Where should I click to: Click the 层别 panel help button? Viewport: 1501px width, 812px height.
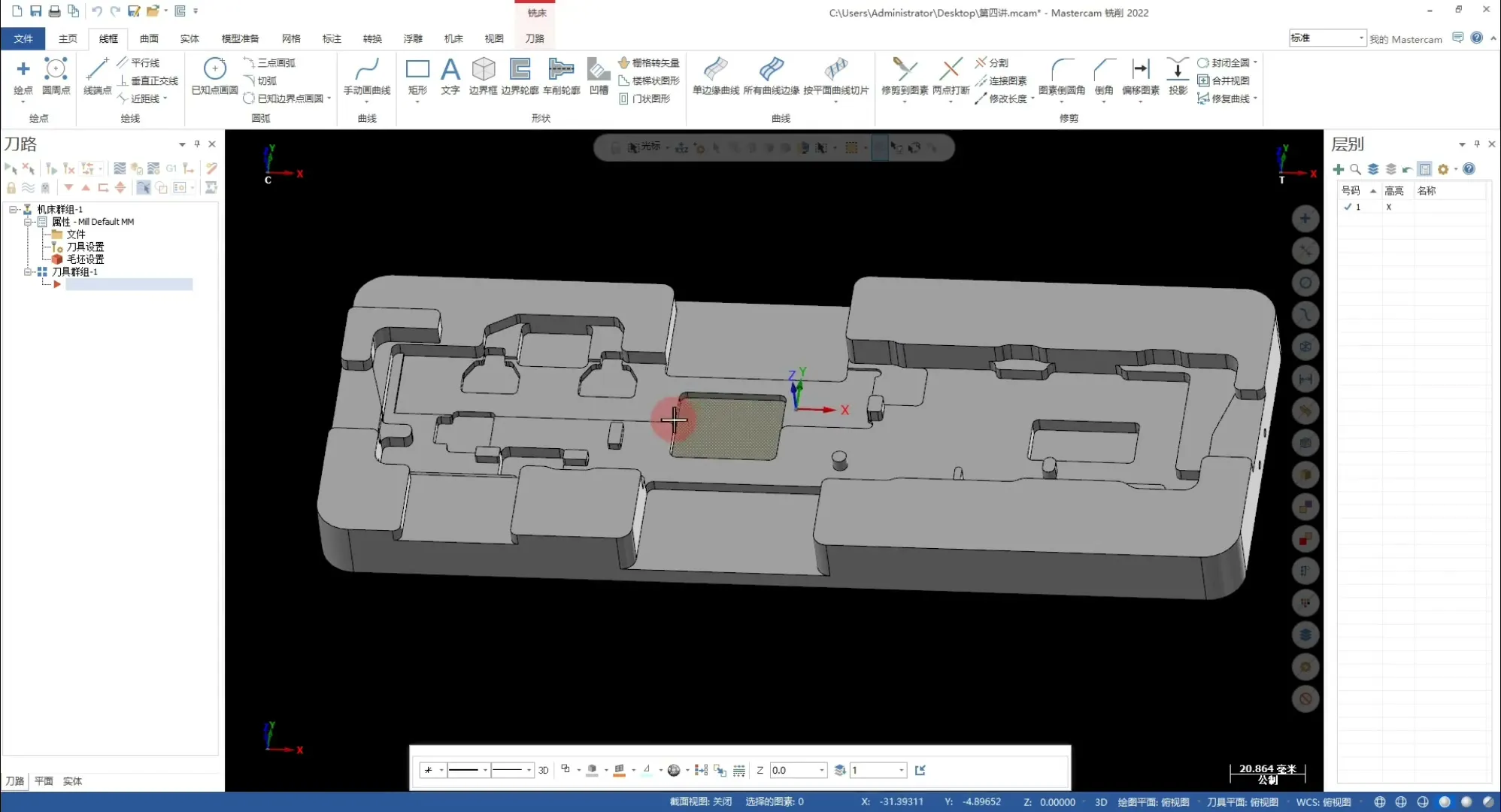[x=1469, y=169]
